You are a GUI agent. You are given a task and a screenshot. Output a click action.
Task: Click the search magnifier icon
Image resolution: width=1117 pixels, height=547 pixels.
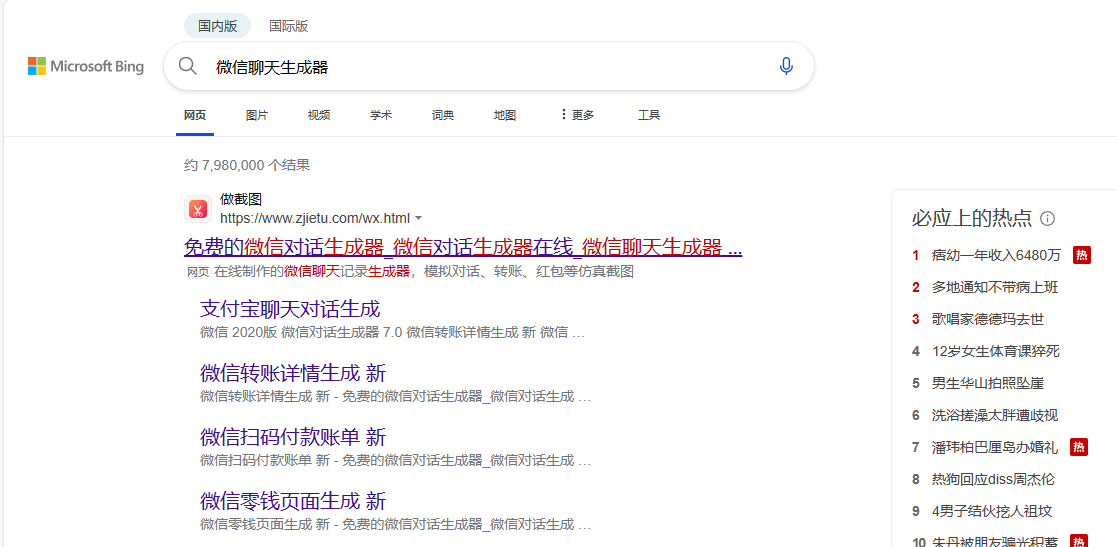(187, 67)
